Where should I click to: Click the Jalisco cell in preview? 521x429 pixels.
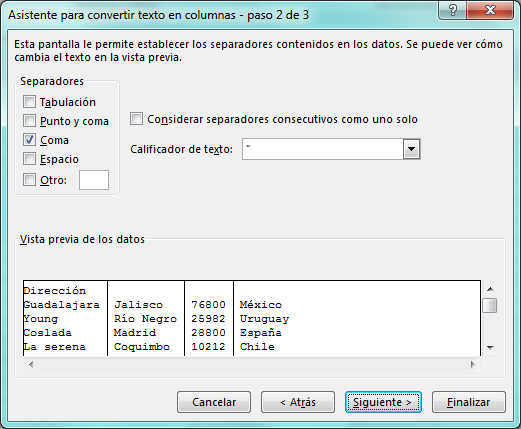click(138, 305)
